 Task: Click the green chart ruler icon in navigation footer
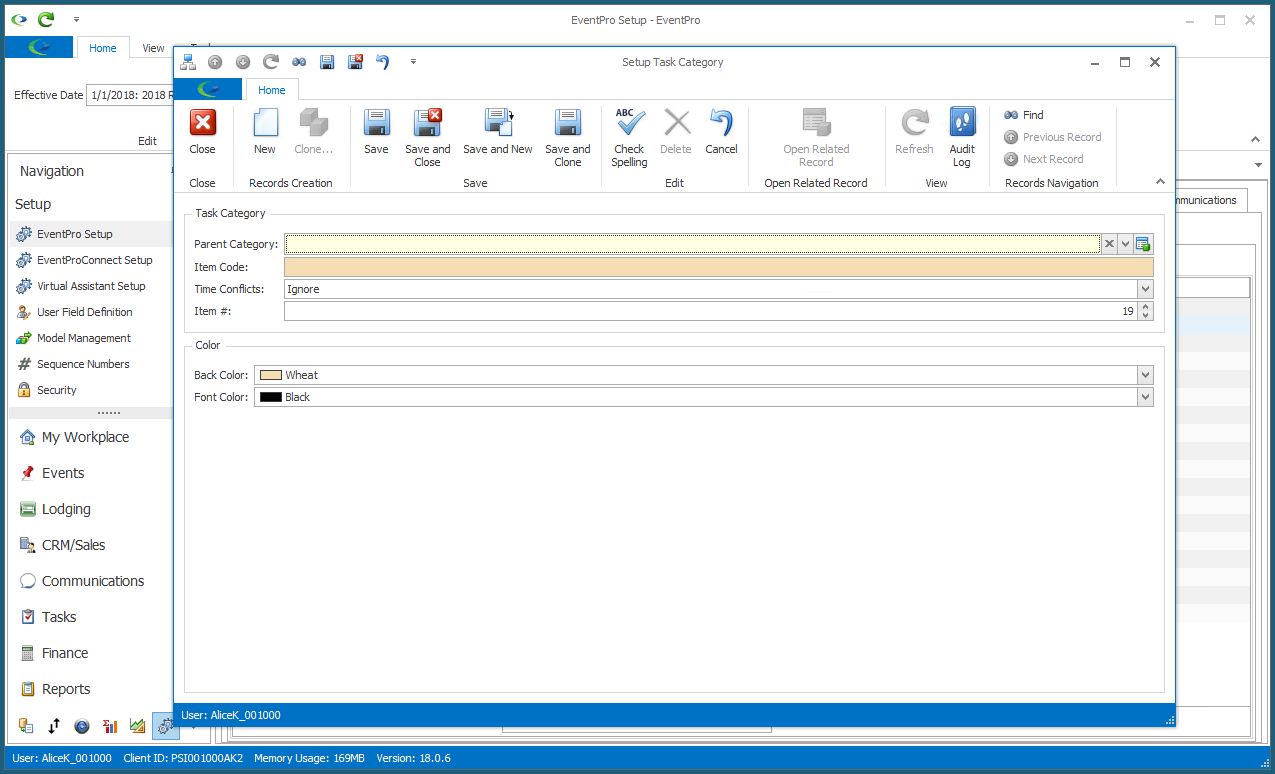point(138,726)
